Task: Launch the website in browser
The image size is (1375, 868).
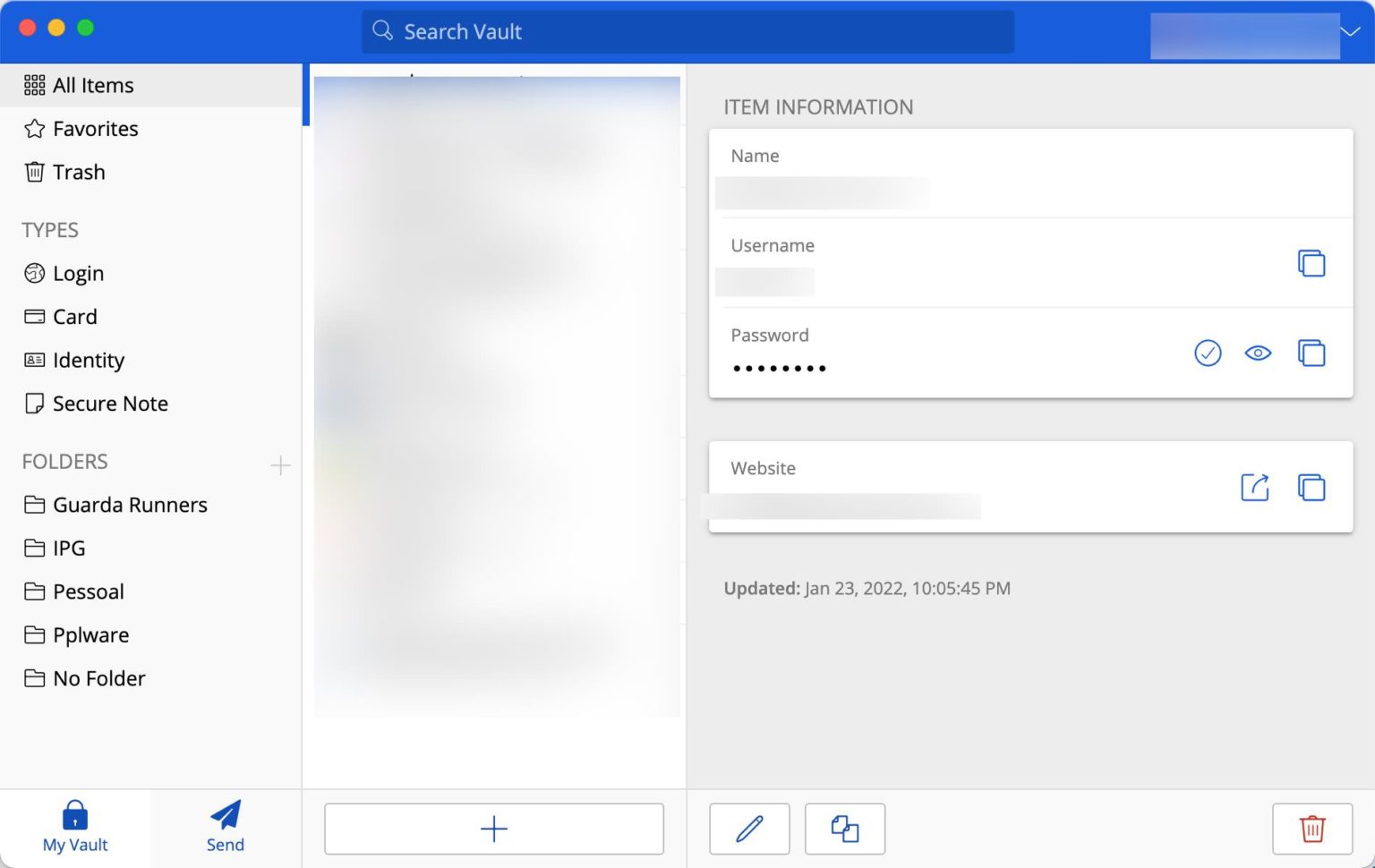Action: point(1254,488)
